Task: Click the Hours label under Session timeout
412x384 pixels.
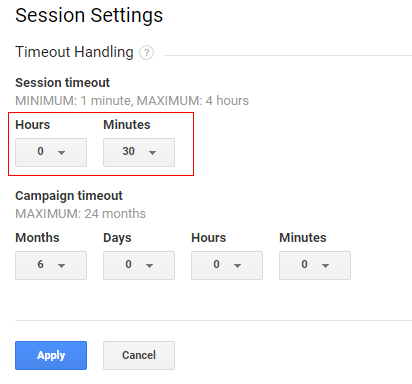Action: tap(33, 125)
